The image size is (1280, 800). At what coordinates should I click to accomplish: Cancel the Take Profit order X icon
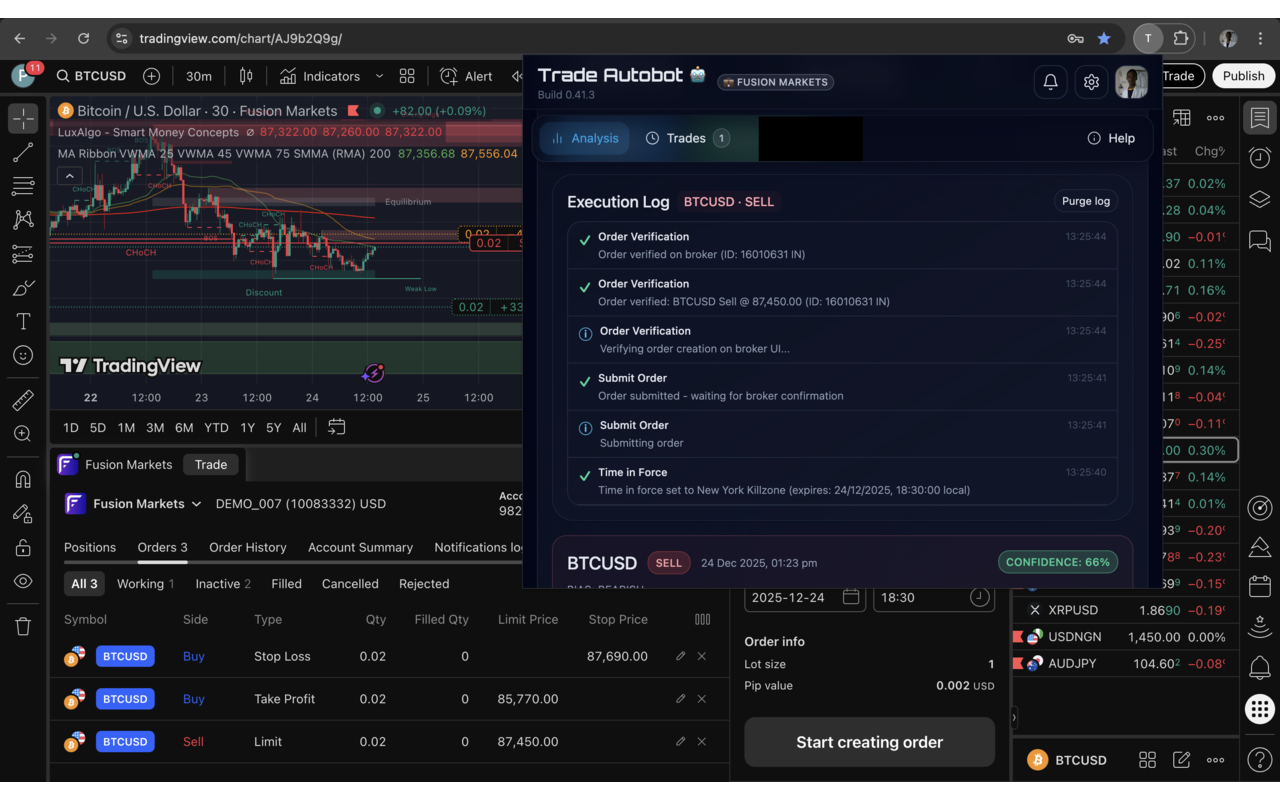point(702,699)
